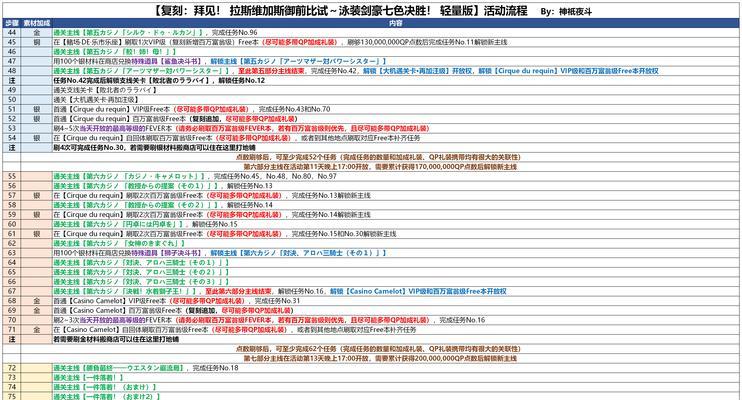Click the '内容' column header
Screen dimensions: 742x400
coord(396,23)
